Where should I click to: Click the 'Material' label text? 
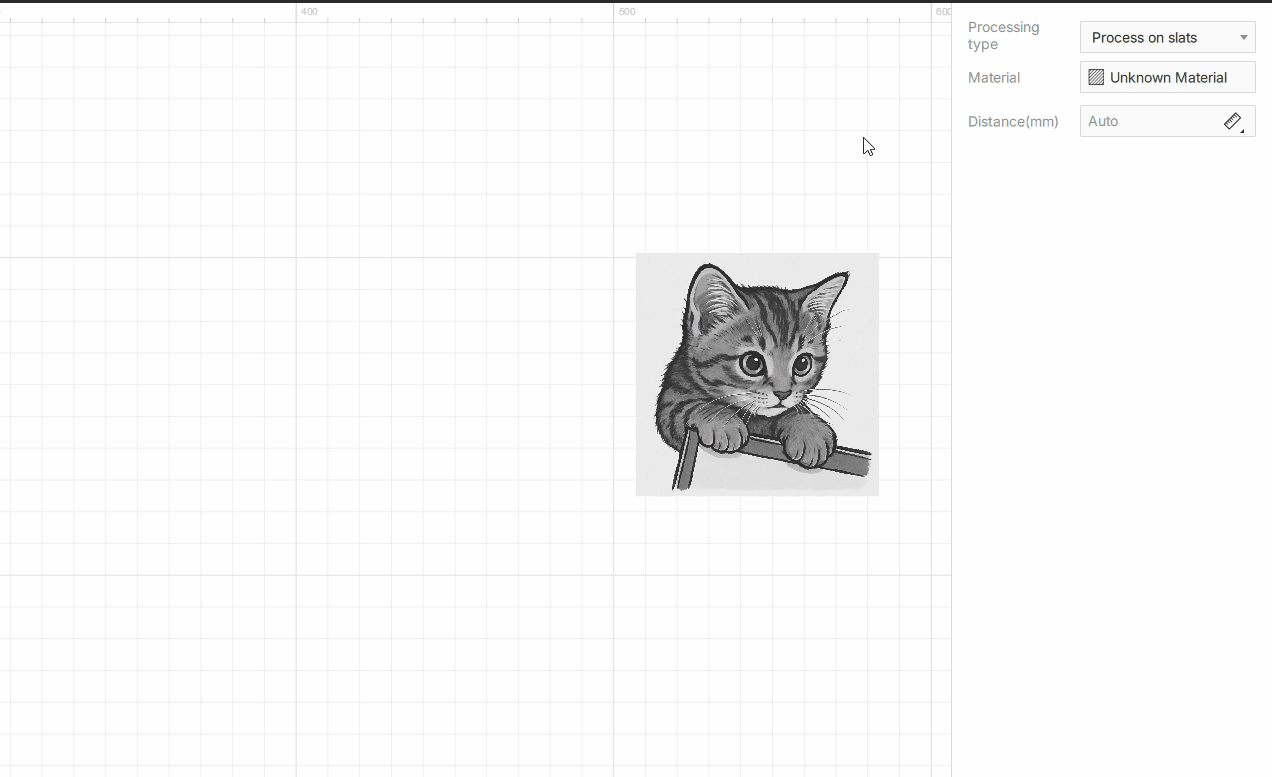click(x=993, y=78)
